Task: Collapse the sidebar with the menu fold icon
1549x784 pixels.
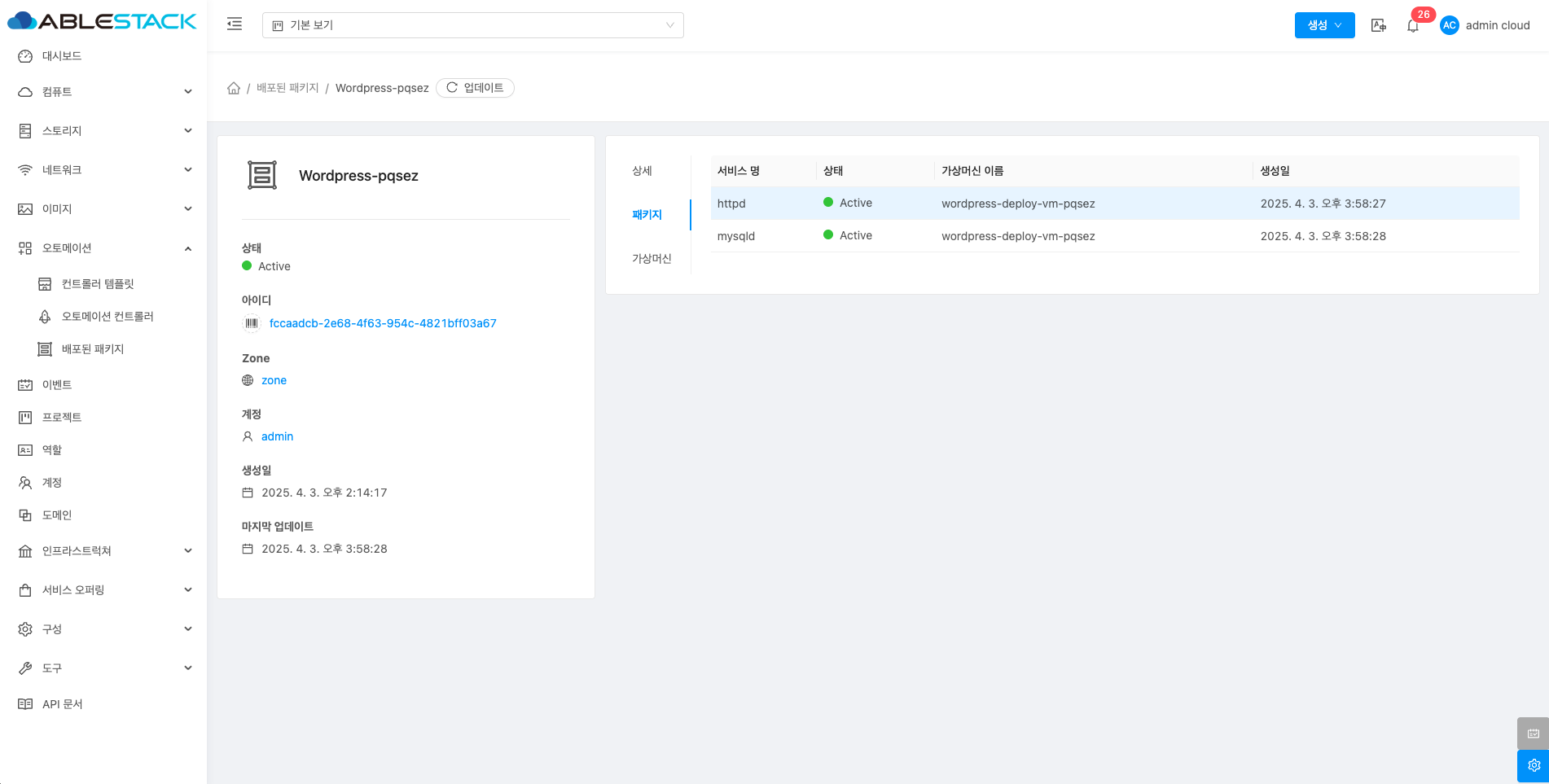Action: [x=235, y=24]
